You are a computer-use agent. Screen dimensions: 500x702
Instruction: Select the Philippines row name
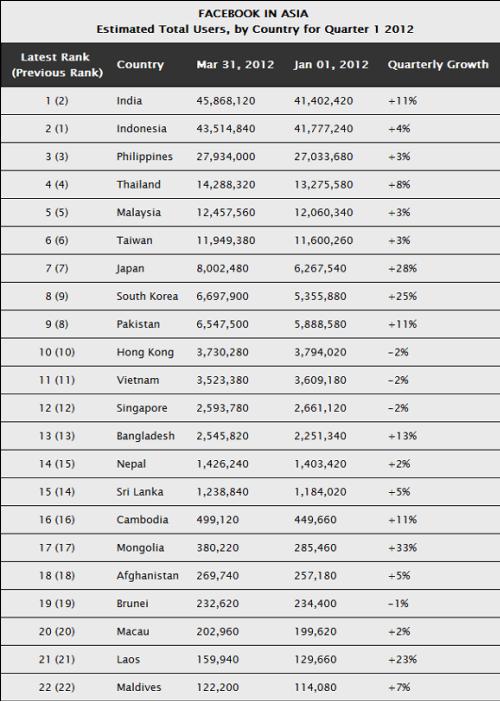(x=145, y=157)
